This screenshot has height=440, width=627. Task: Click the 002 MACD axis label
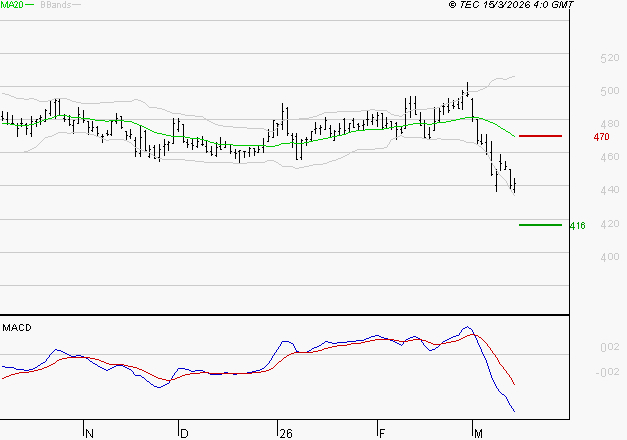point(609,347)
